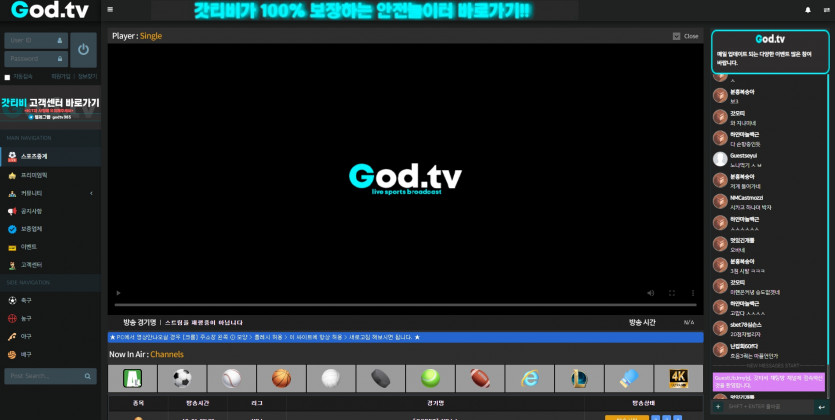Select the 4K channel filter

click(x=678, y=378)
